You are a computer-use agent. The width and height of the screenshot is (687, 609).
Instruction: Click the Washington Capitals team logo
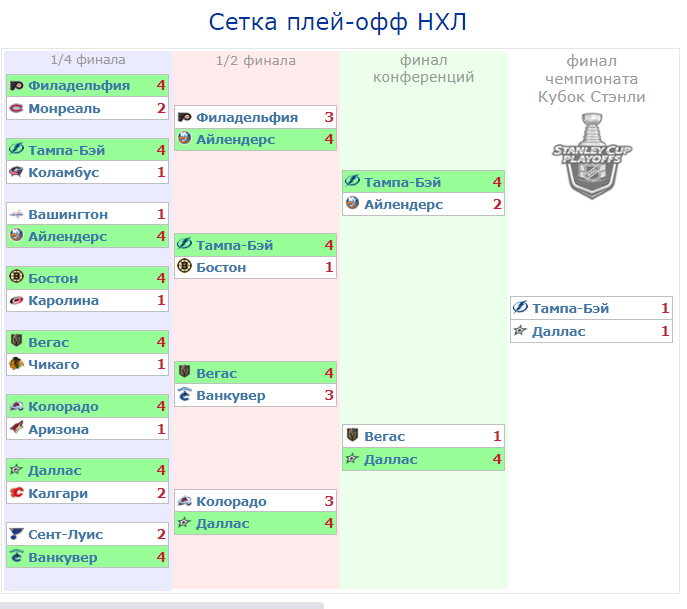click(x=16, y=215)
